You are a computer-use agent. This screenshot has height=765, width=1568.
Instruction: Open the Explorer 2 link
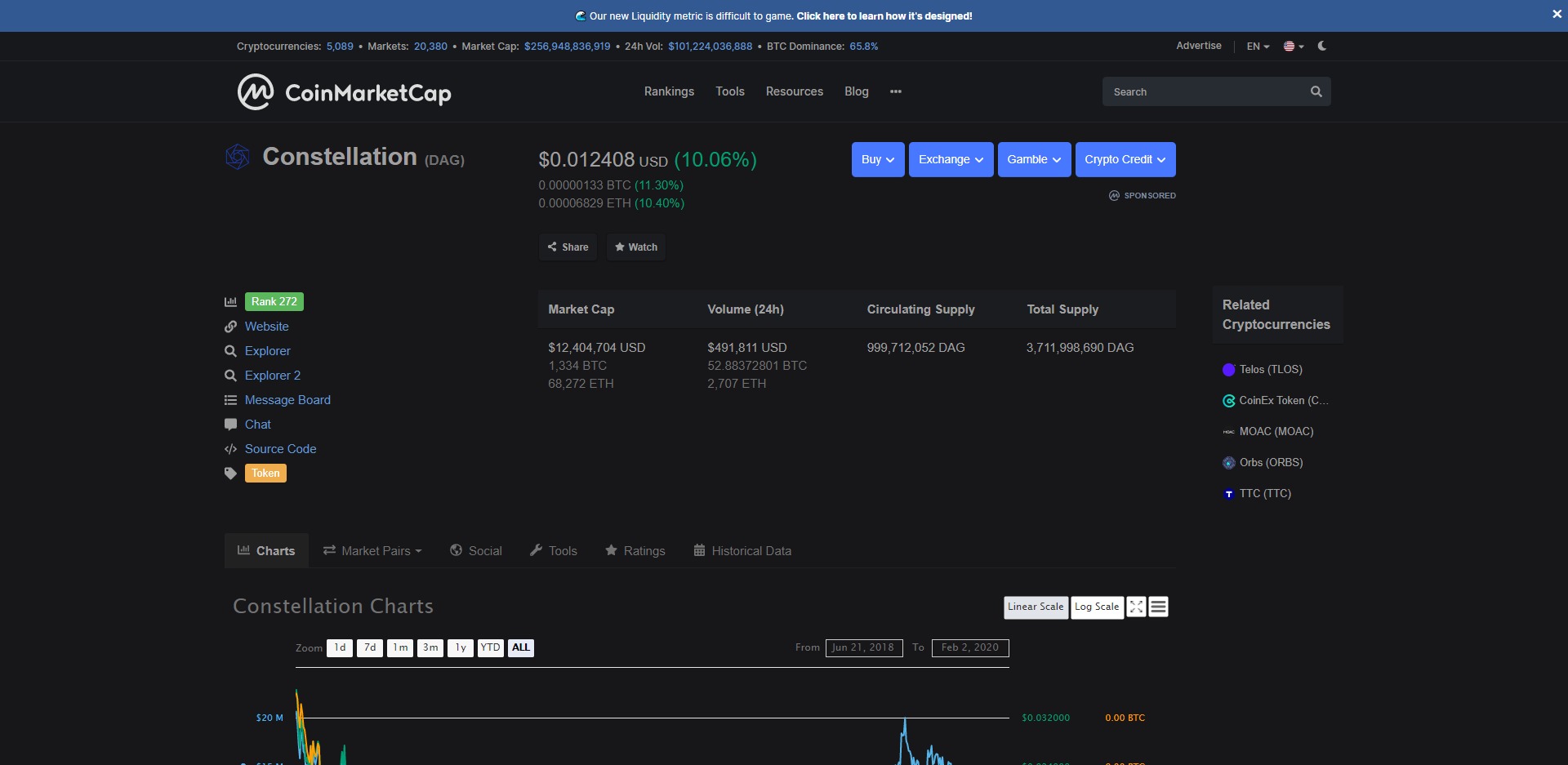pyautogui.click(x=273, y=376)
